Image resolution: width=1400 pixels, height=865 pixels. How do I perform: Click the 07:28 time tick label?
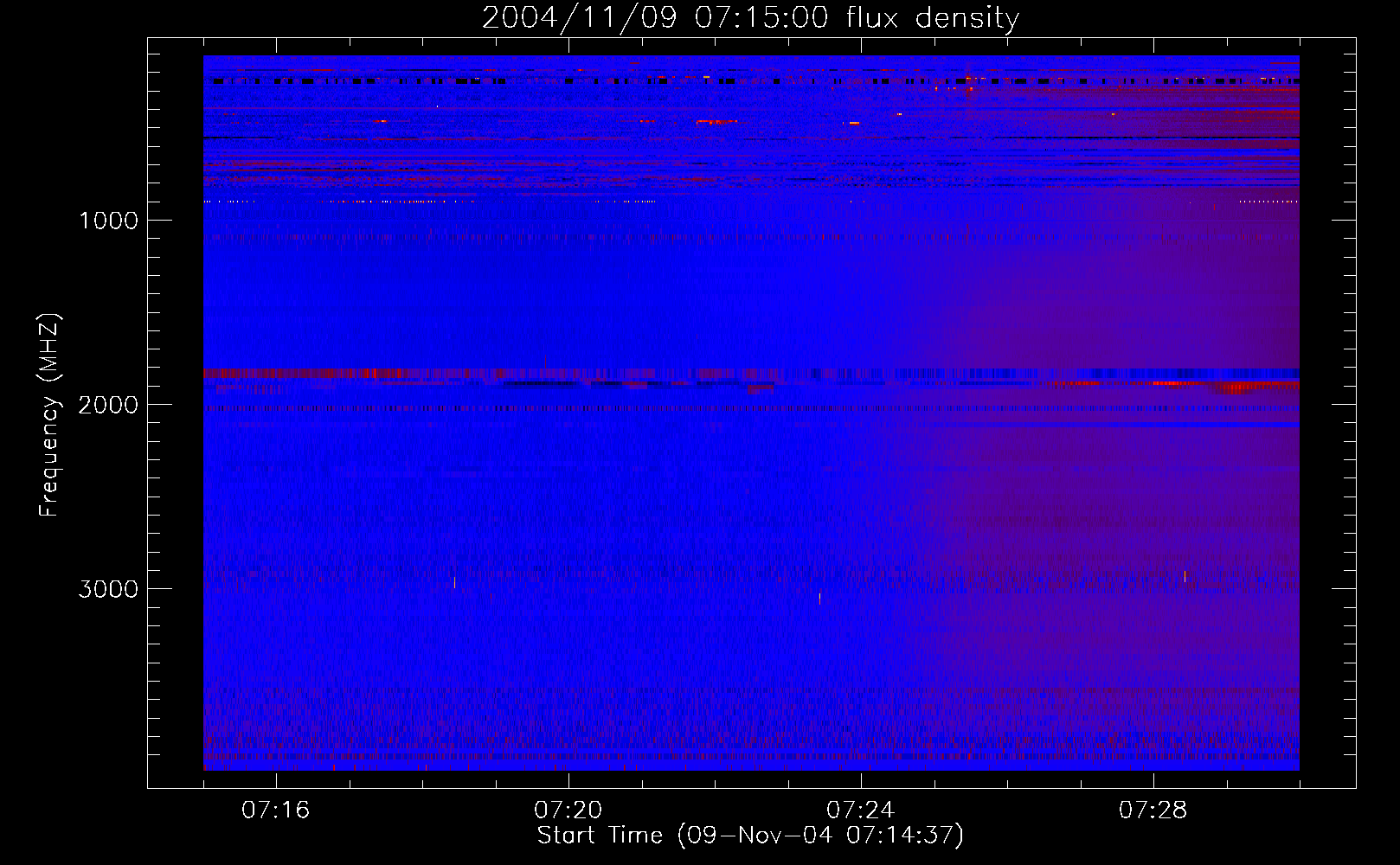[1153, 811]
